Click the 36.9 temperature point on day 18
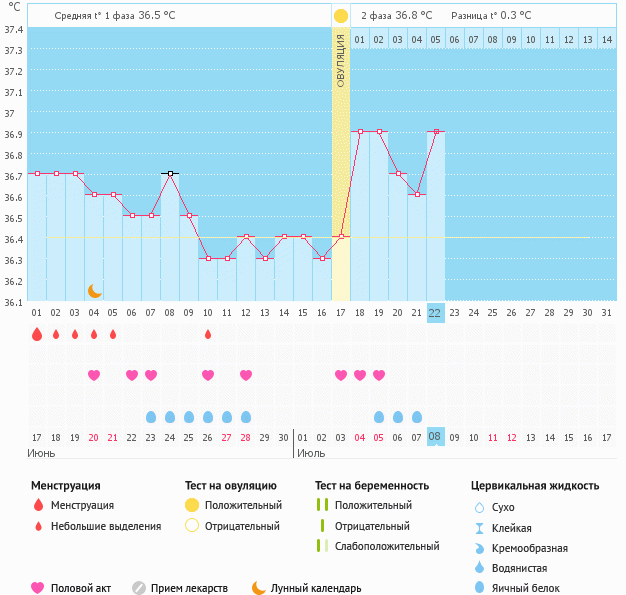Viewport: 626px width, 595px height. [x=360, y=131]
